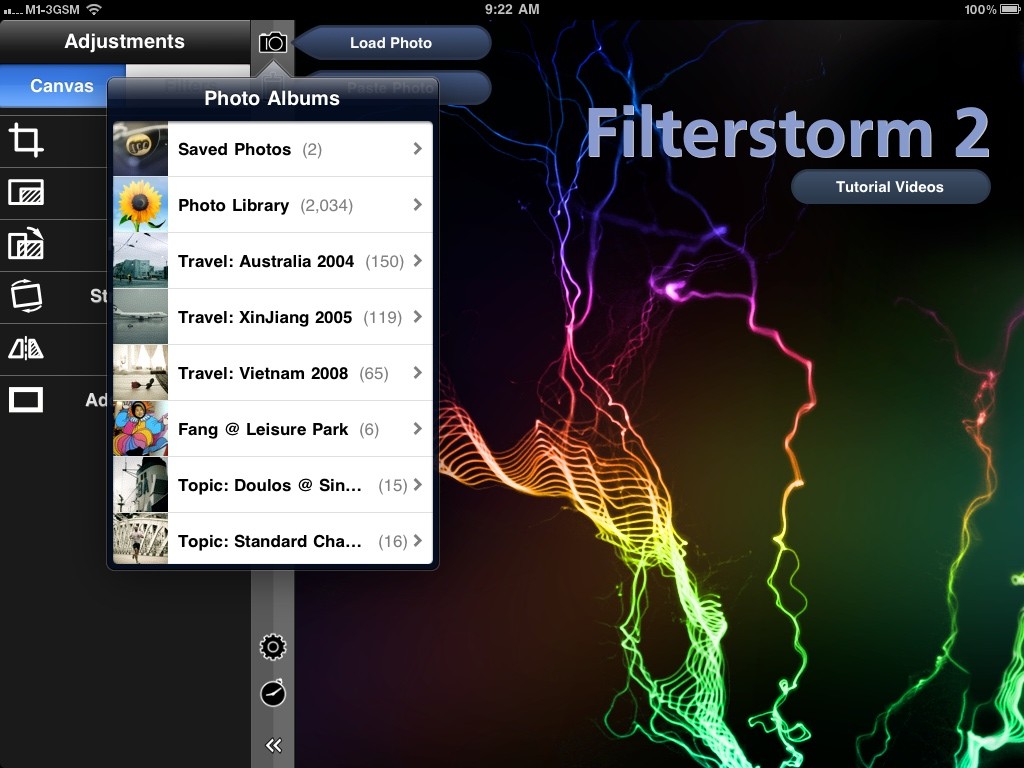Screen dimensions: 1024x768
Task: Select the Straighten rotate icon
Action: coord(26,296)
